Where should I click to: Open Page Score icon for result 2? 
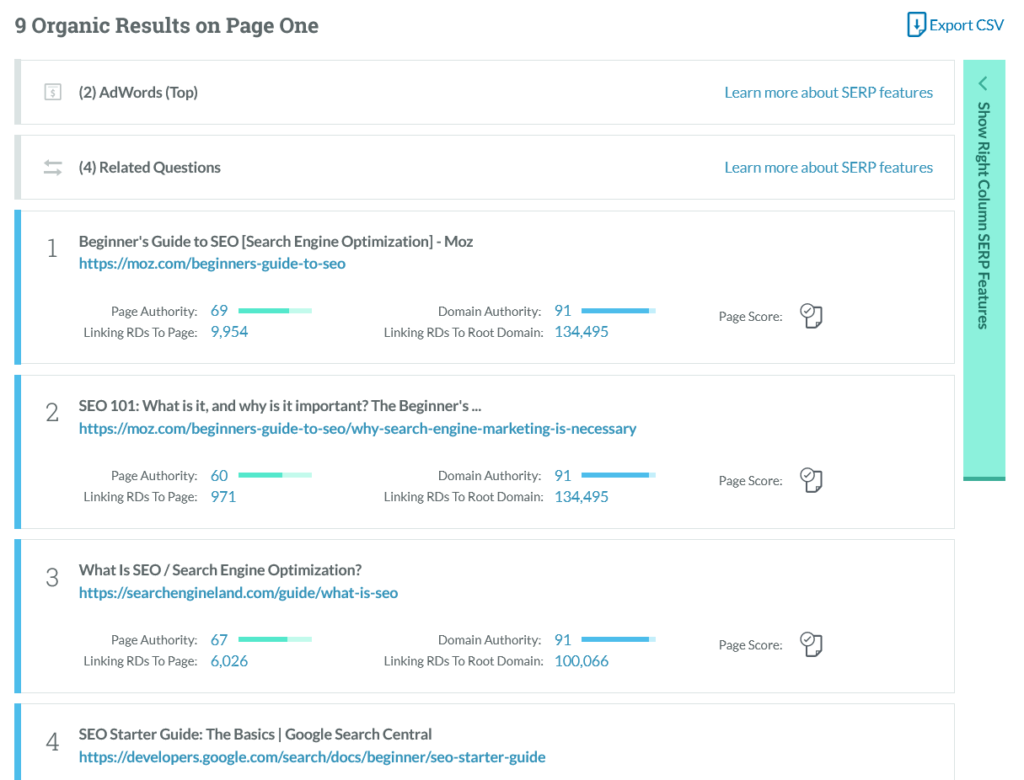coord(811,480)
